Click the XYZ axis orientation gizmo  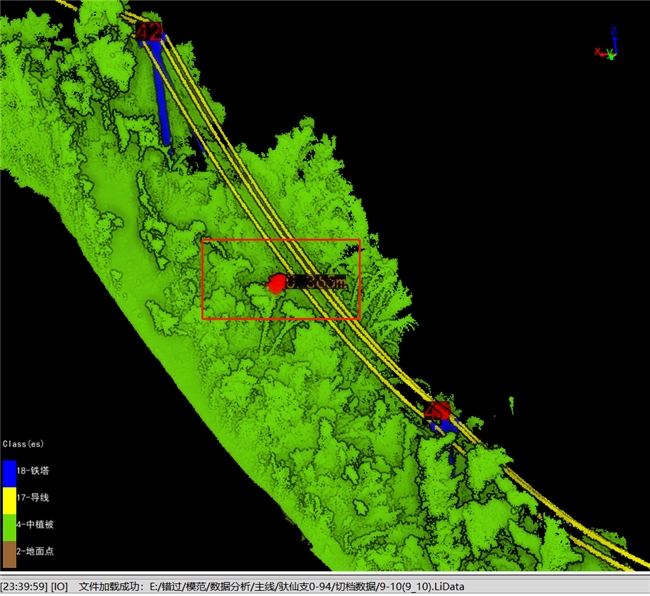click(x=610, y=45)
